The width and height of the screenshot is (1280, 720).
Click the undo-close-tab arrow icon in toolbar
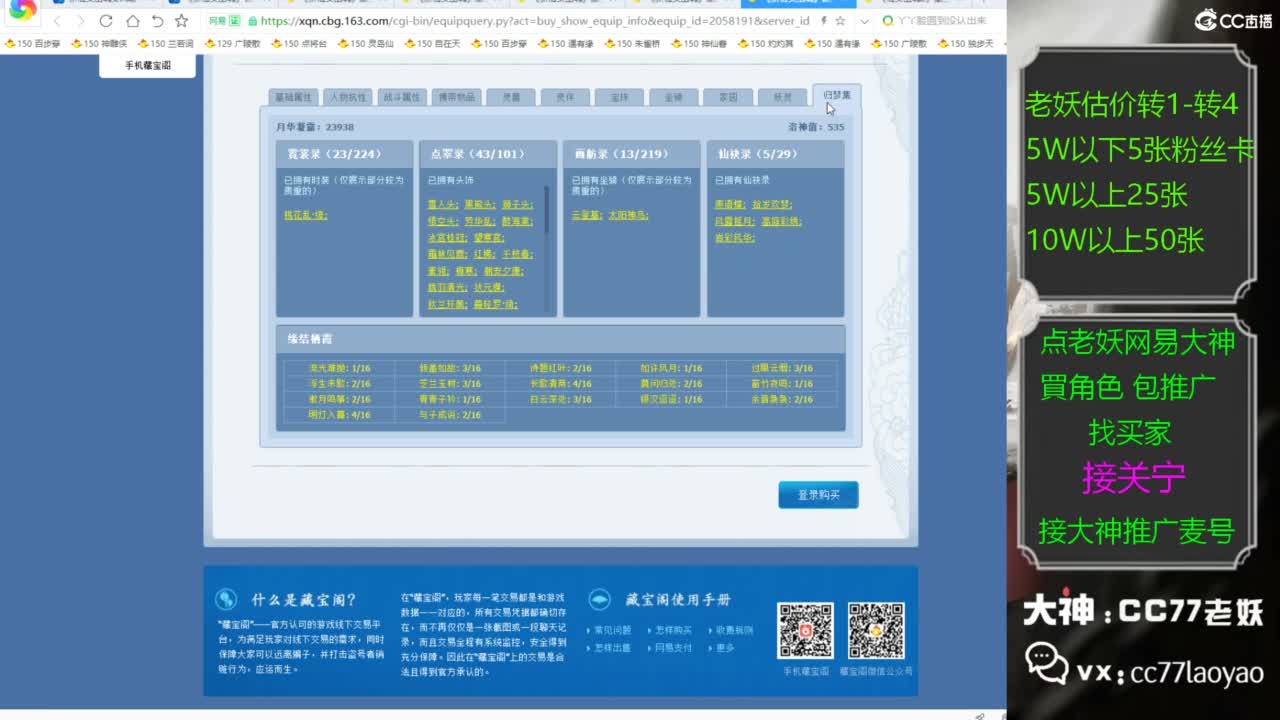[x=157, y=21]
